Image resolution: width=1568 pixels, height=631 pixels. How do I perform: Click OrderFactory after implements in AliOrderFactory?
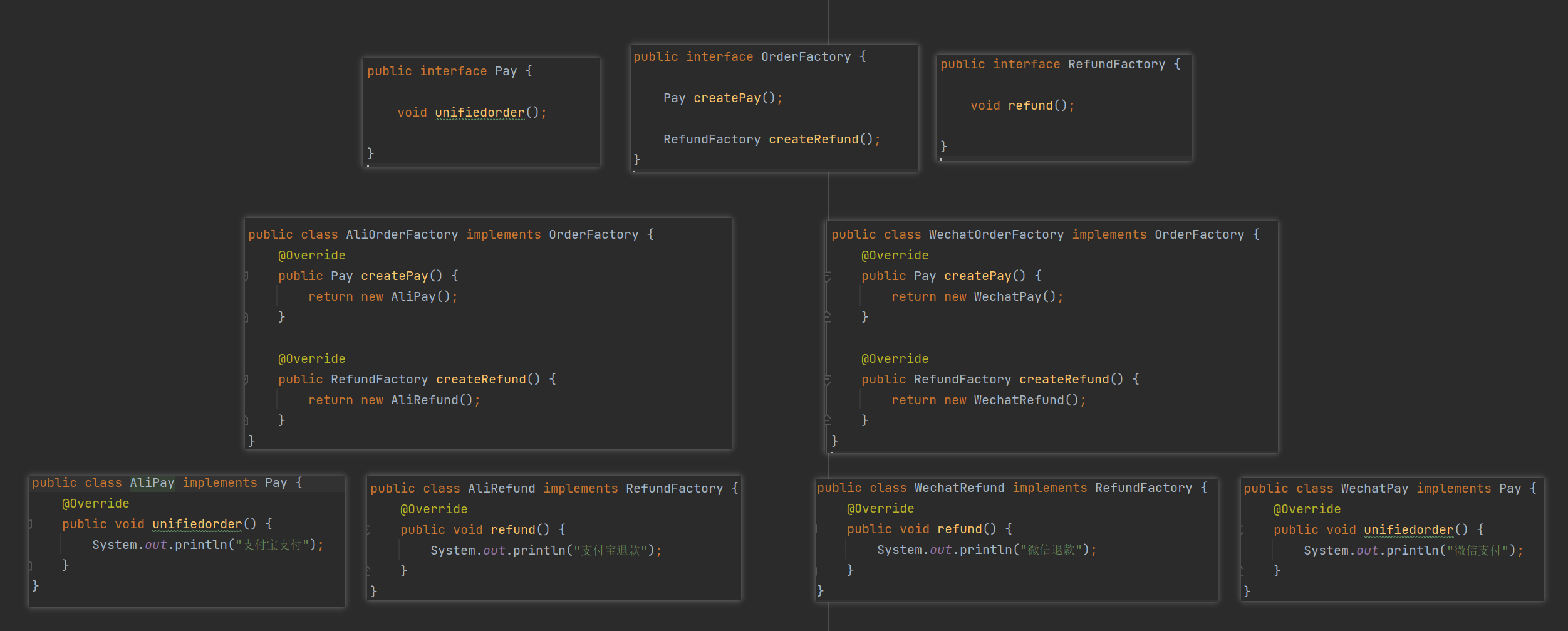(593, 235)
